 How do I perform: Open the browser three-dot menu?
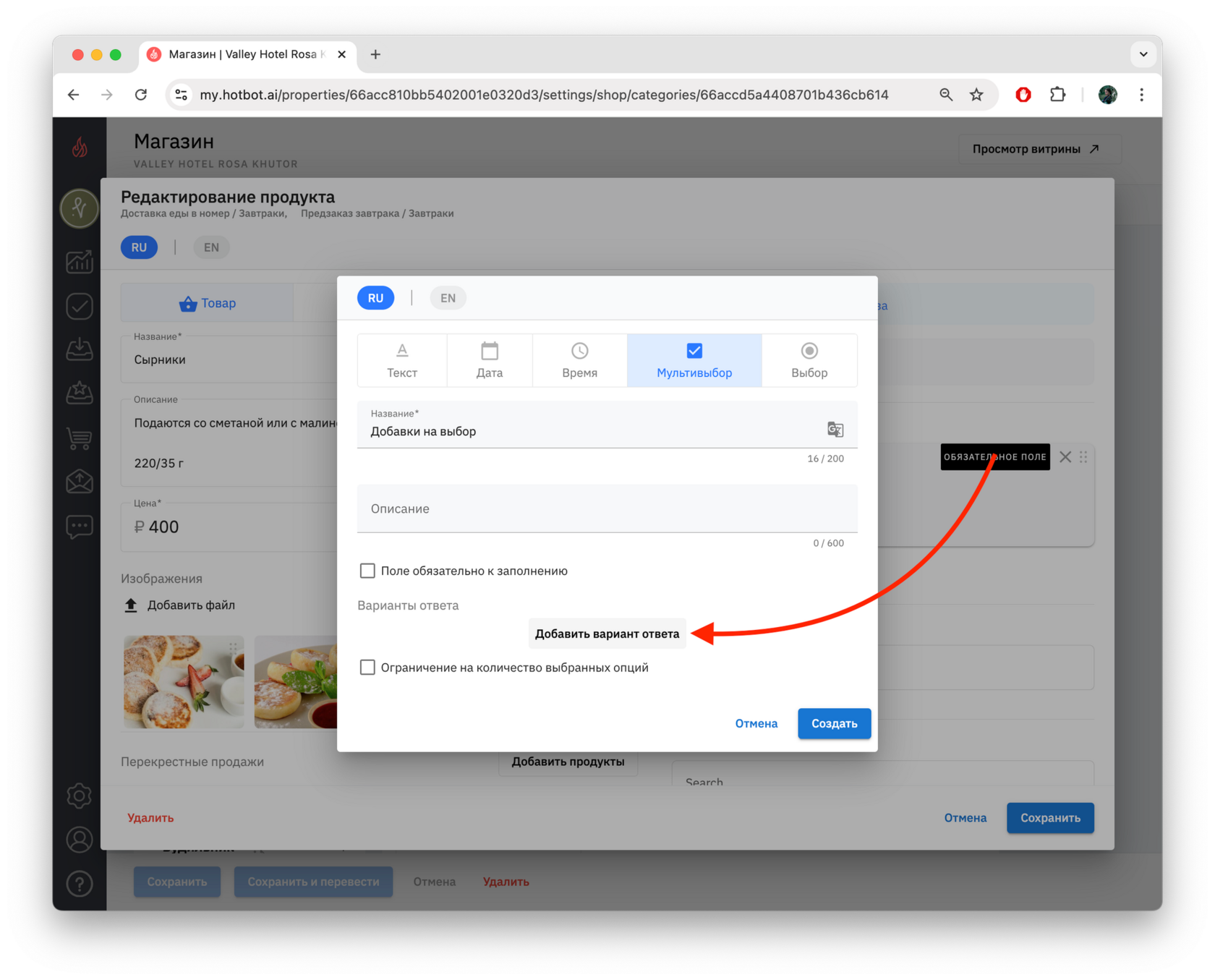(x=1142, y=95)
